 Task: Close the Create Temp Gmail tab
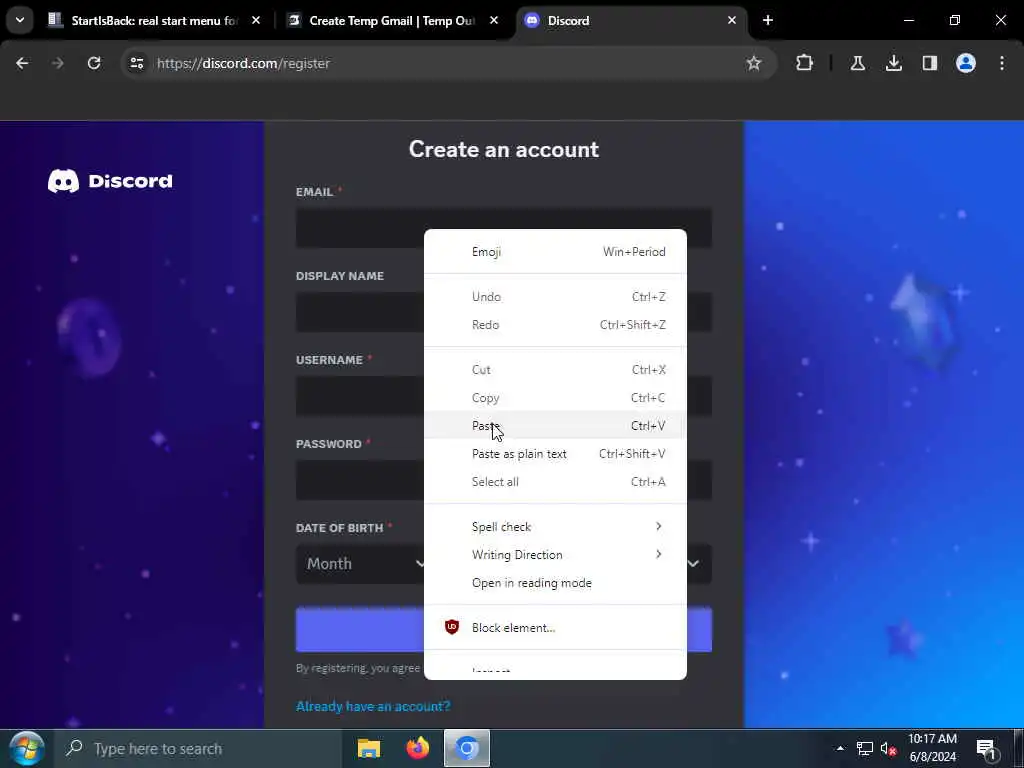pyautogui.click(x=494, y=21)
